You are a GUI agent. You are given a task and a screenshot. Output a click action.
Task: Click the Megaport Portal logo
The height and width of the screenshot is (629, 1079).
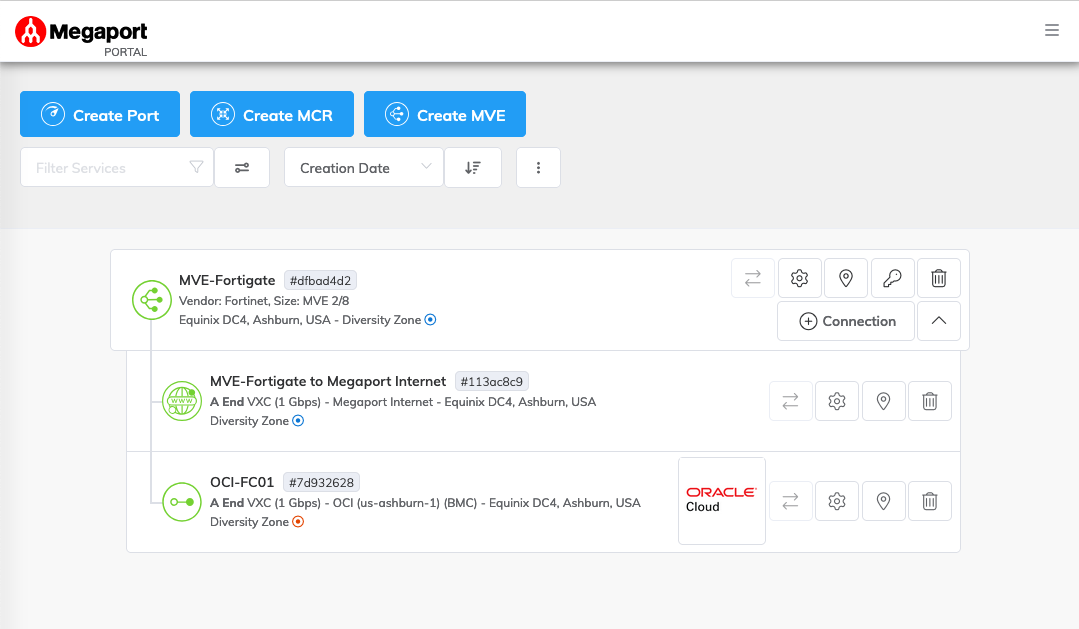click(x=81, y=36)
